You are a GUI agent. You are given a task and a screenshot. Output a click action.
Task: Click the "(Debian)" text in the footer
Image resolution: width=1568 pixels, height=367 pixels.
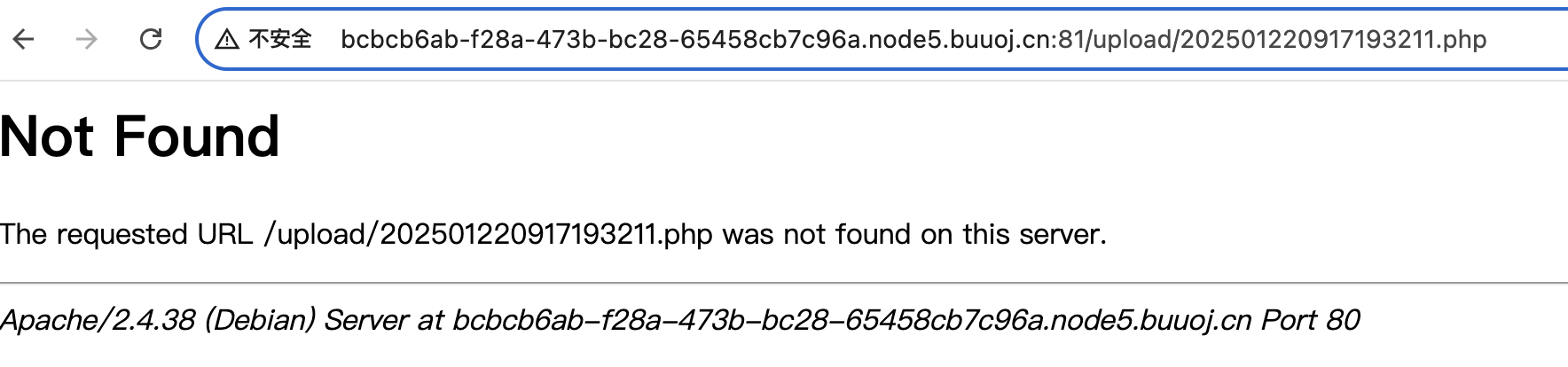260,320
